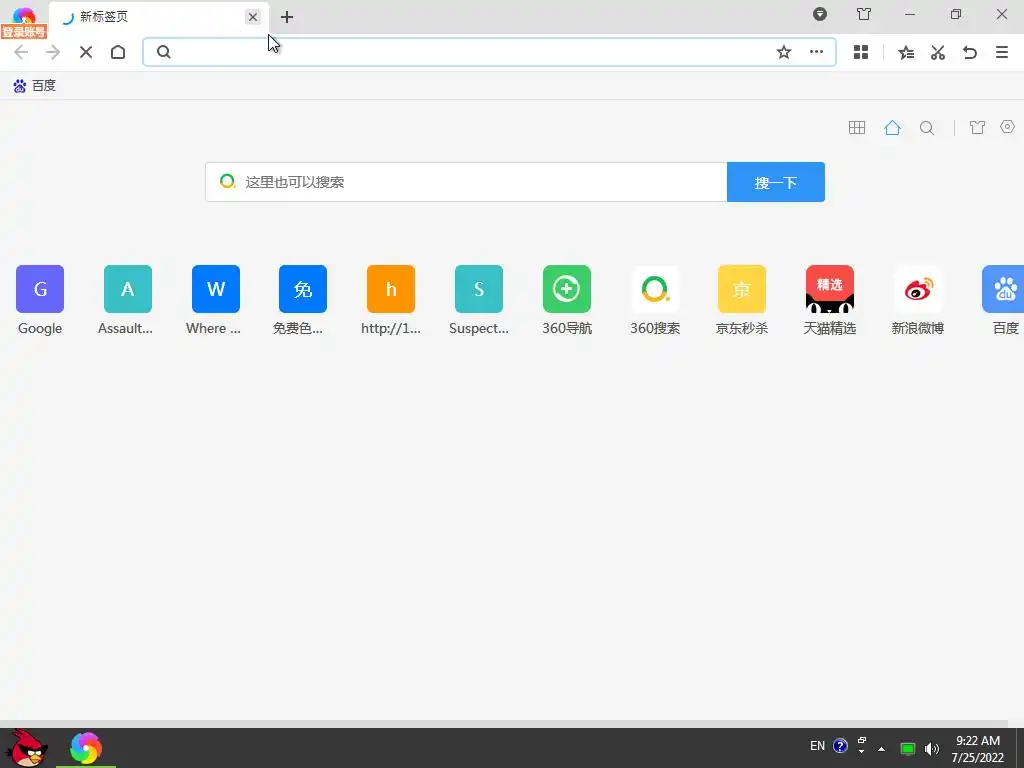
Task: Open the Where ... shortcut tile
Action: coord(216,300)
